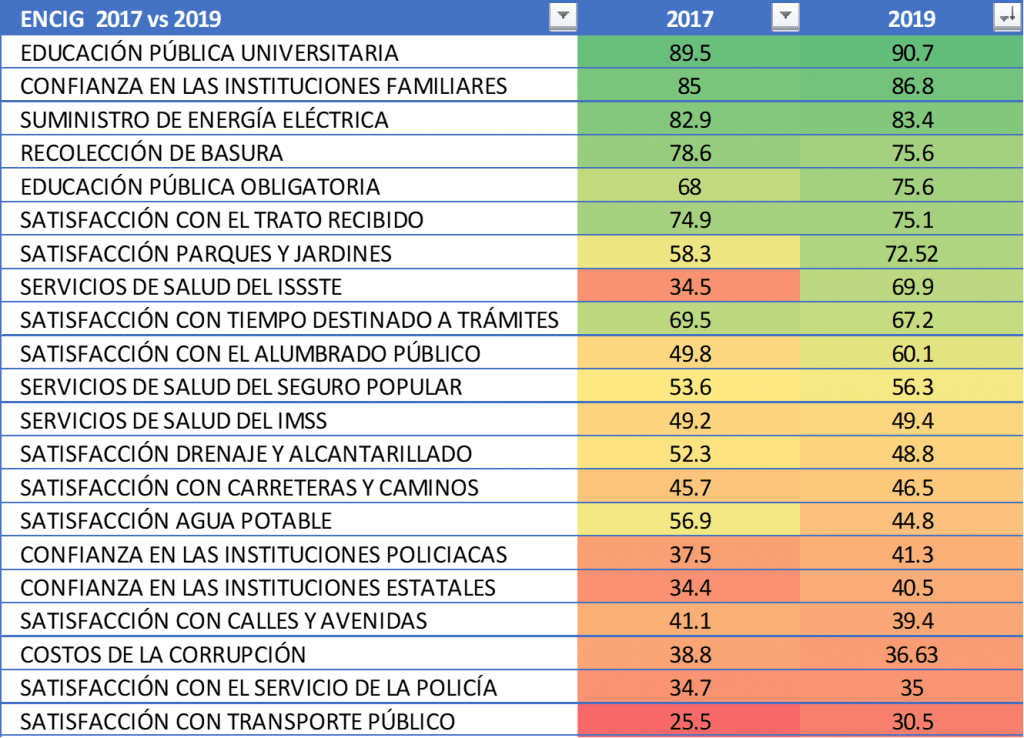Screen dimensions: 1024x738
Task: Select the RECOLECCIÓN DE BASURA row label
Action: pyautogui.click(x=152, y=153)
